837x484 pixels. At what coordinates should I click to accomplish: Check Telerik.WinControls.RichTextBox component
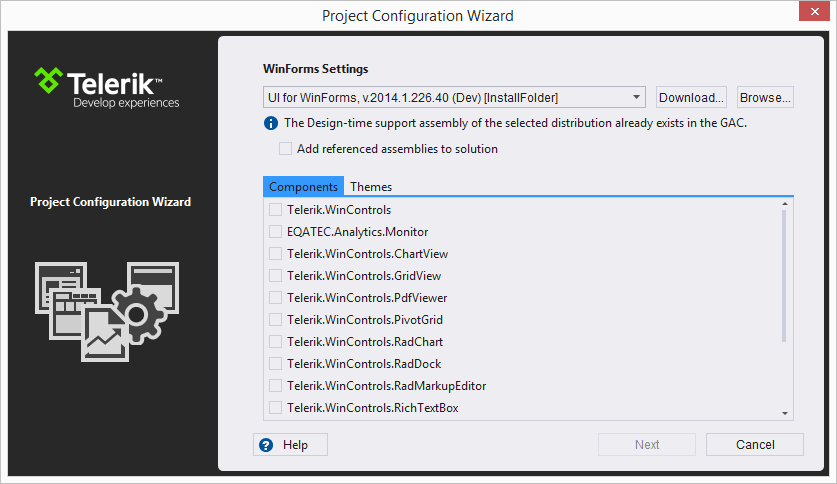(x=275, y=408)
